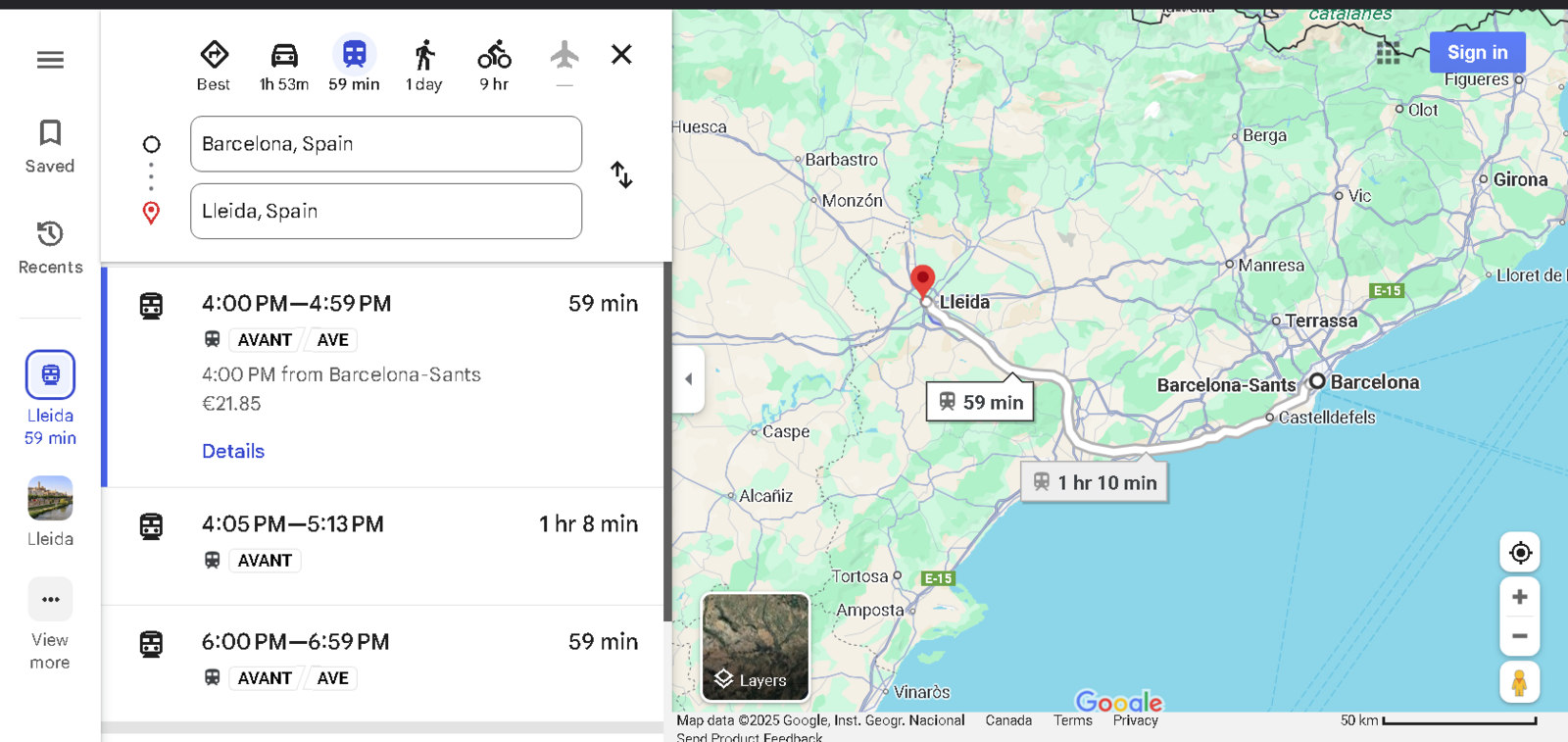This screenshot has height=742, width=1568.
Task: Click Tortosa label on map
Action: pos(859,576)
